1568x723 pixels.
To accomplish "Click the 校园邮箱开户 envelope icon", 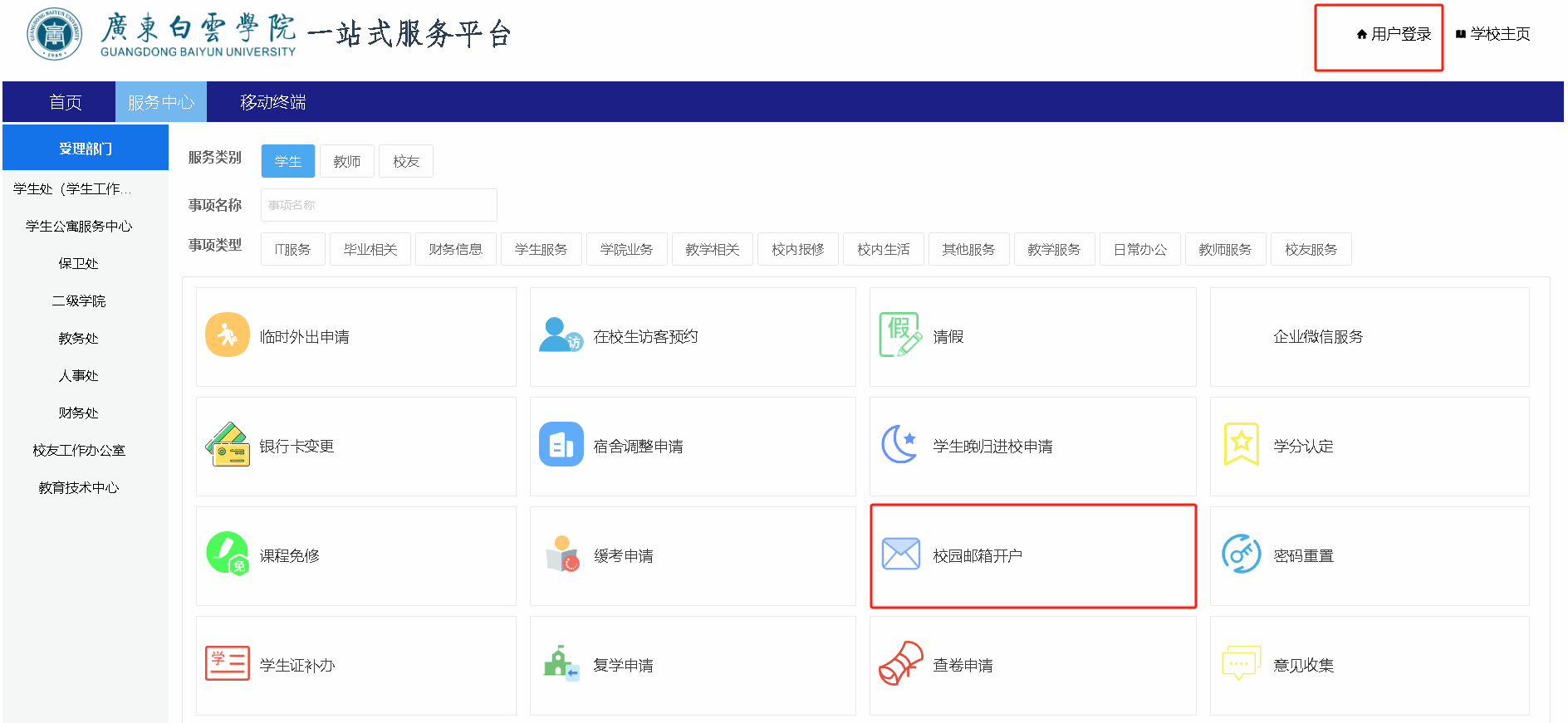I will (x=900, y=554).
